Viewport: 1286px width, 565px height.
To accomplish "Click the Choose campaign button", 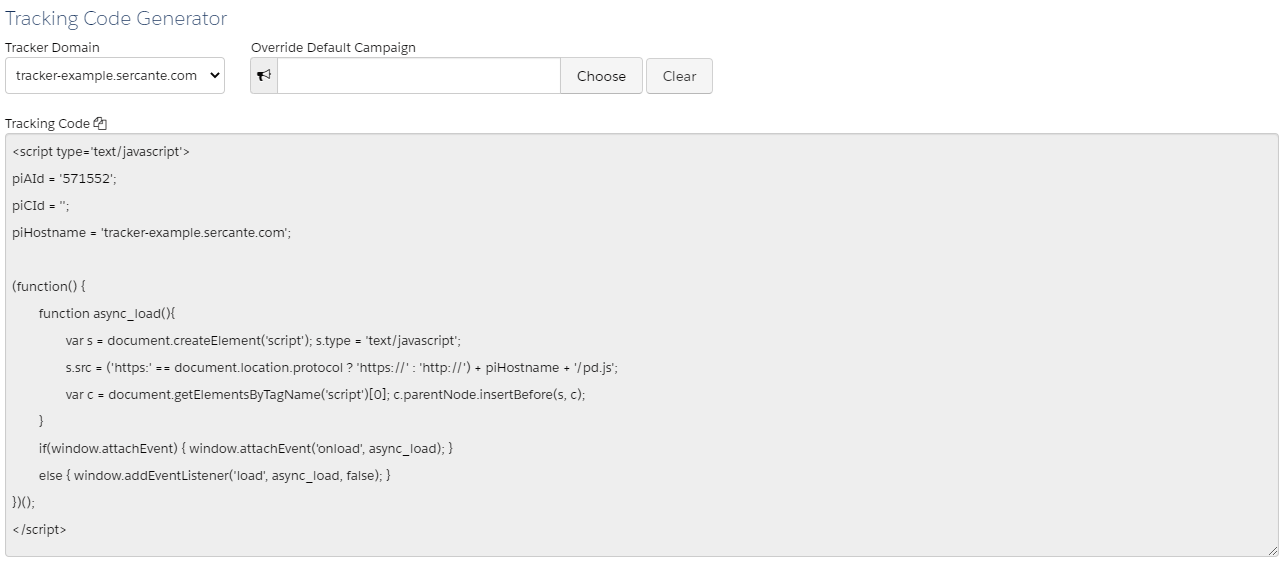I will pos(601,76).
